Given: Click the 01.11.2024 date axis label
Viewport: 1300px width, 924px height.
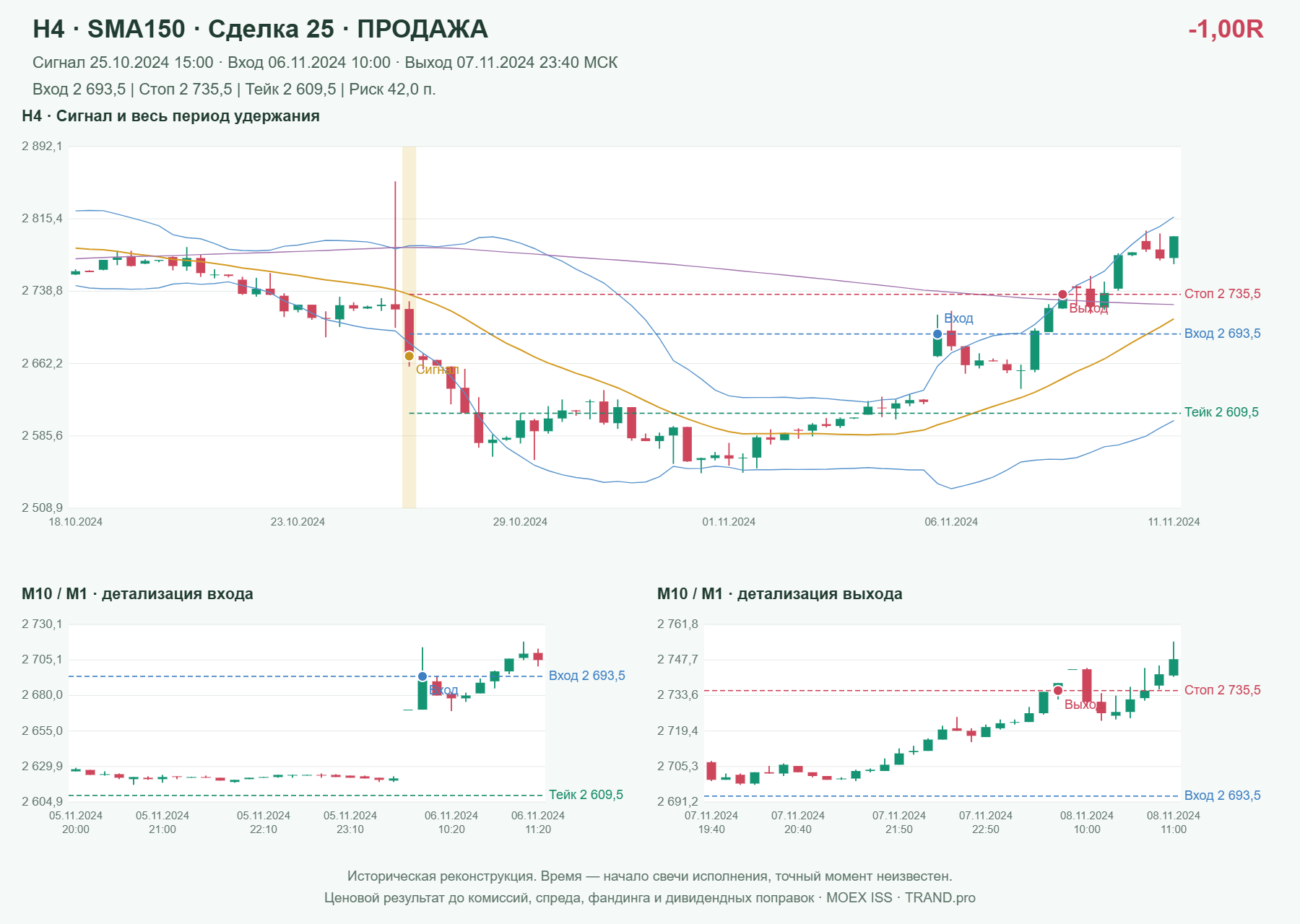Looking at the screenshot, I should pyautogui.click(x=729, y=522).
